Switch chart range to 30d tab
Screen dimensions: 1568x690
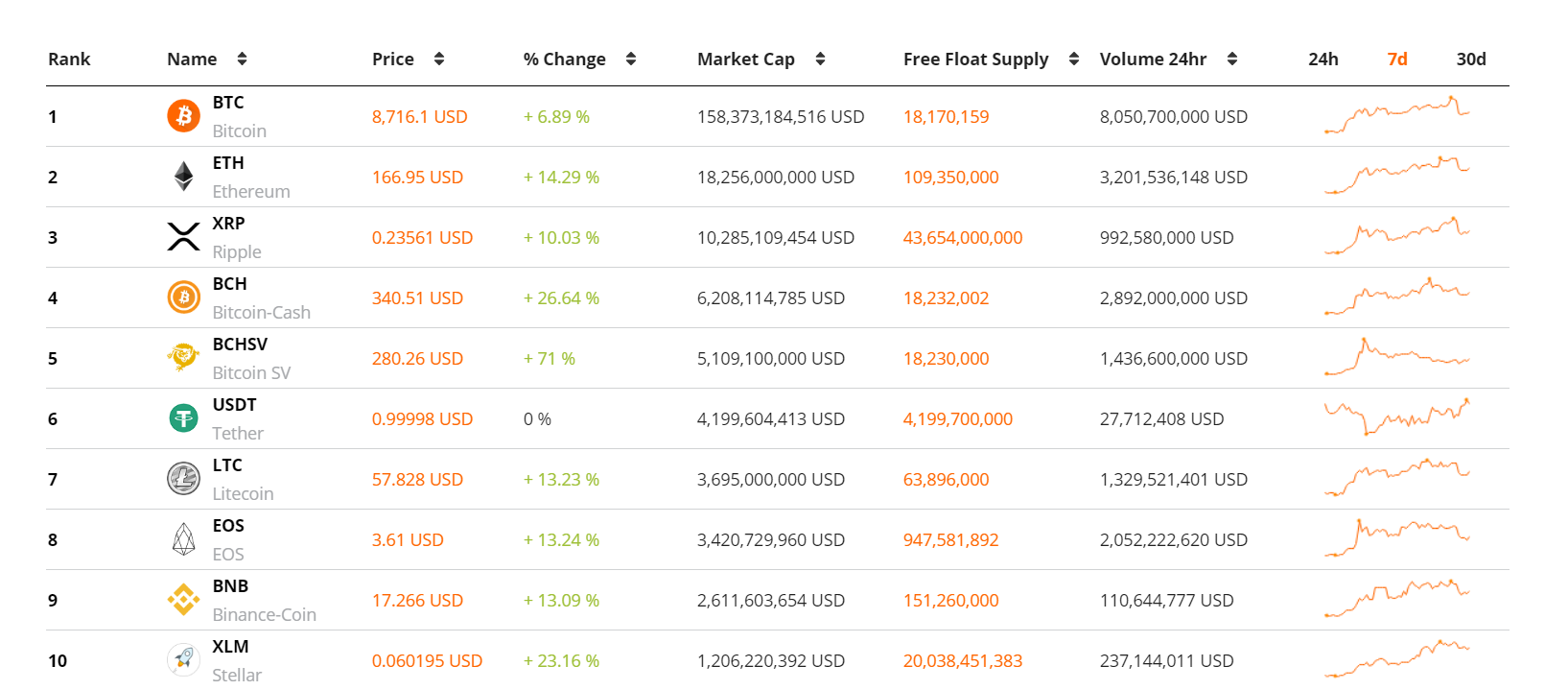tap(1471, 59)
